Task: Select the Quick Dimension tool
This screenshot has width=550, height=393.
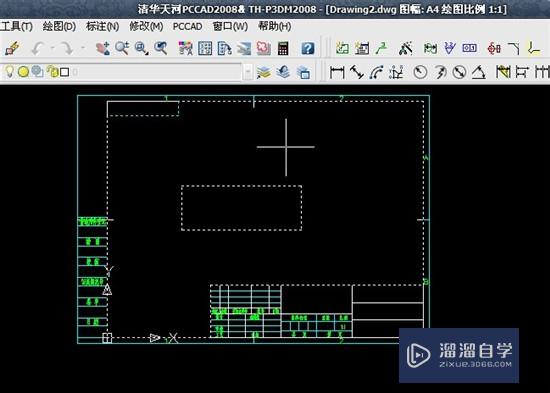Action: point(503,72)
